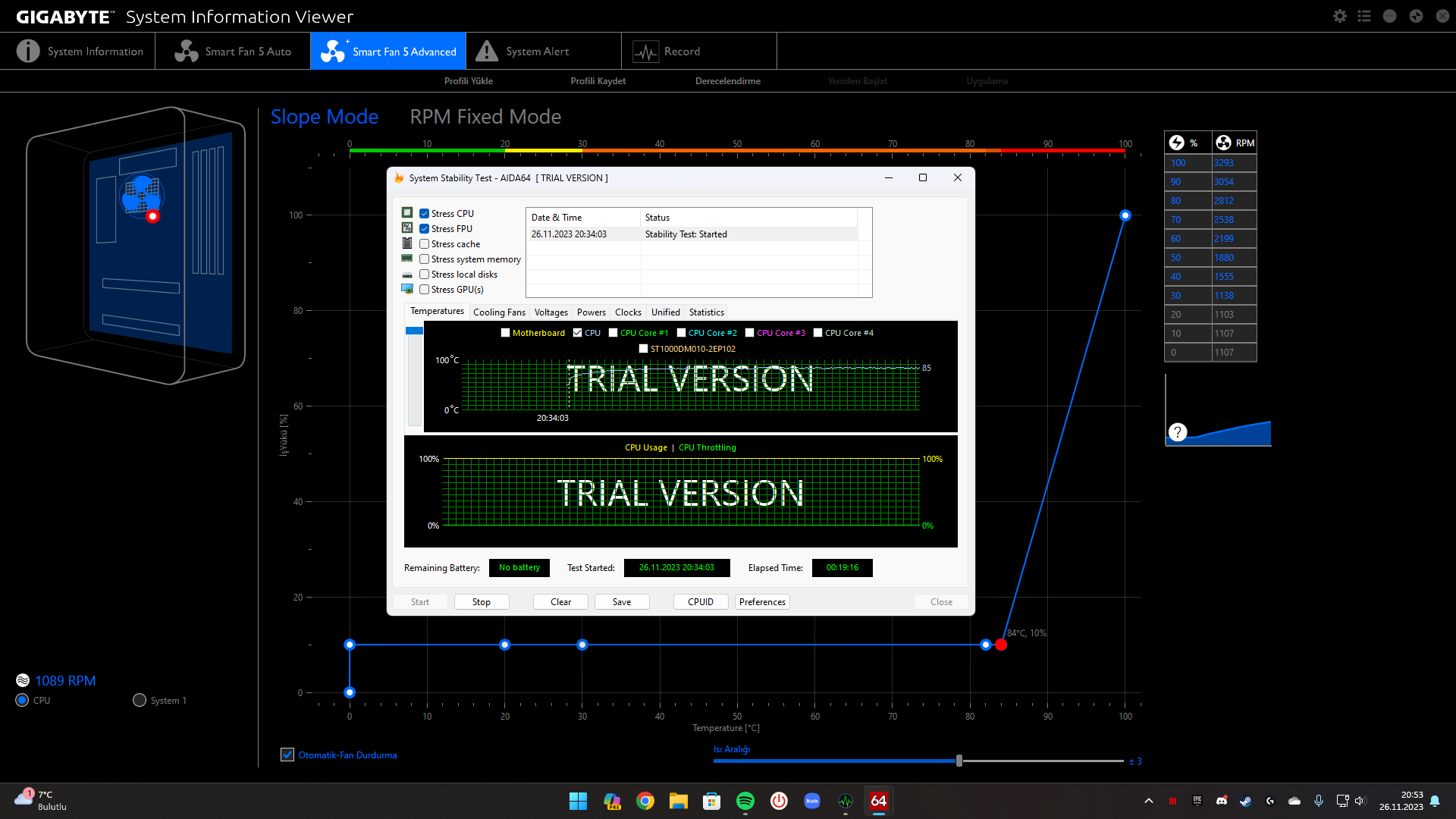Open the Record tab
1456x819 pixels.
click(699, 51)
